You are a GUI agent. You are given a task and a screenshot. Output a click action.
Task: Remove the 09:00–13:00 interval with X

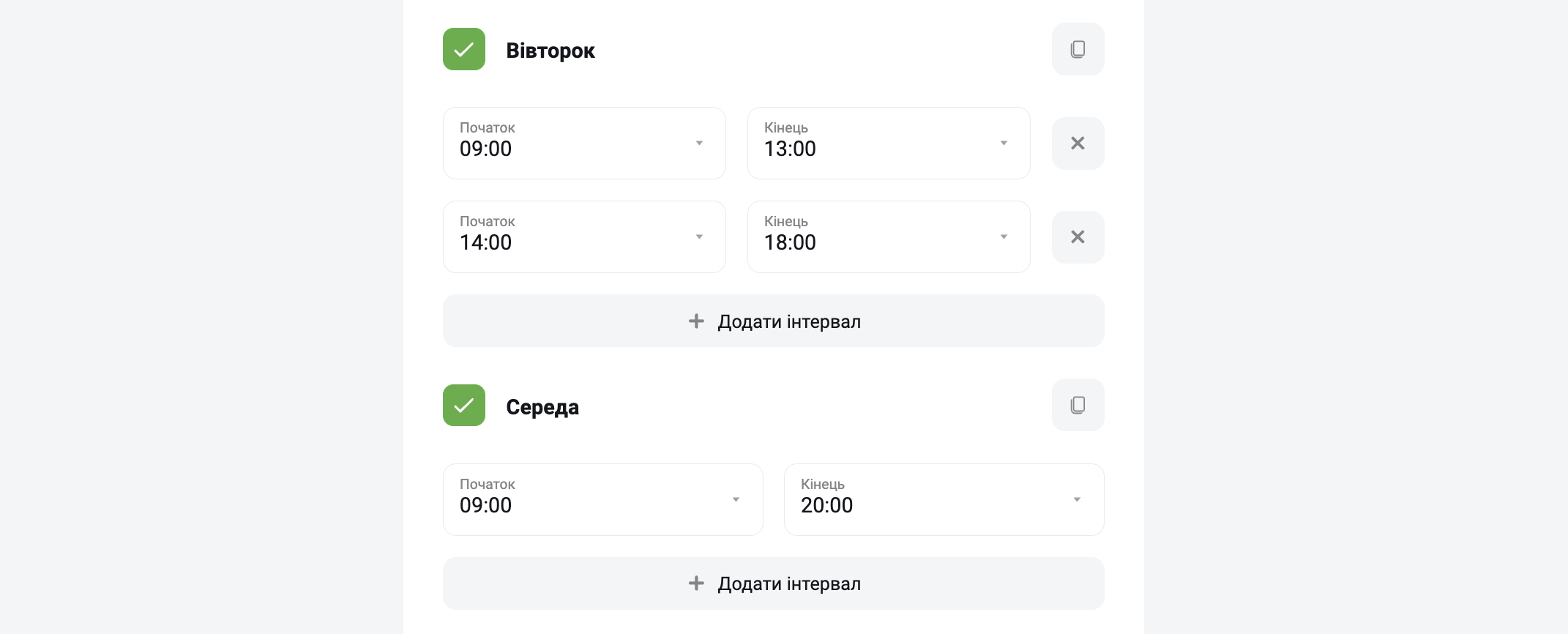click(1078, 143)
